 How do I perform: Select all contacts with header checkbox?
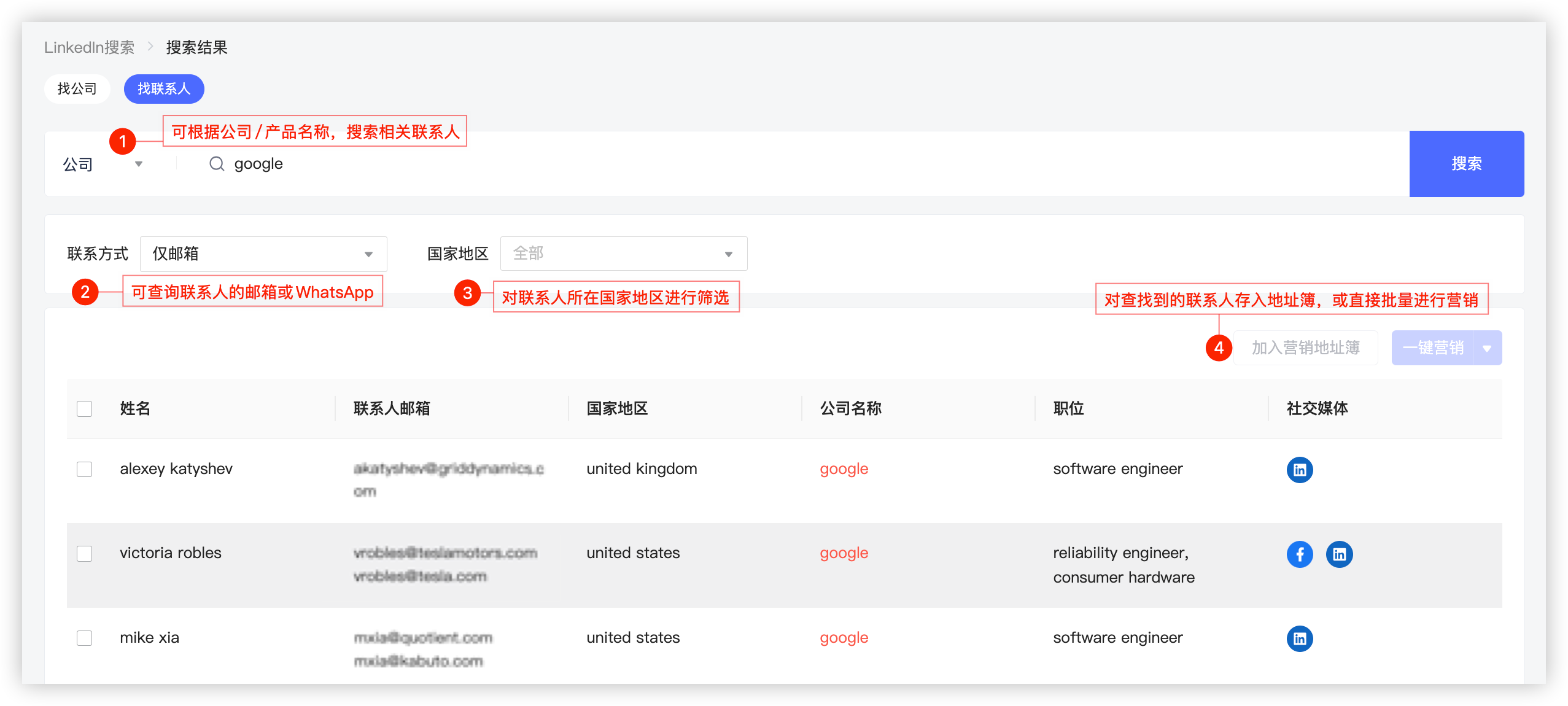(85, 409)
